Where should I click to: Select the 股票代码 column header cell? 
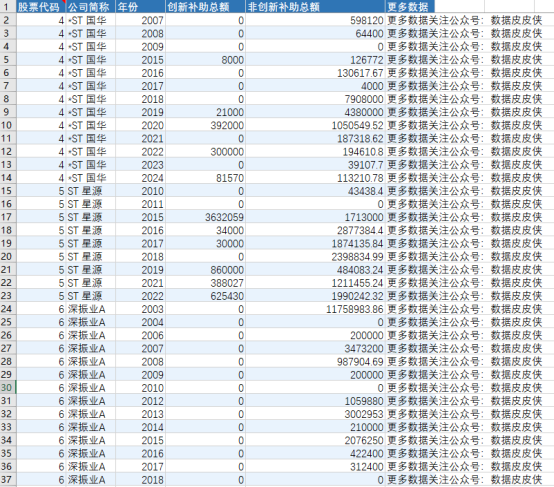[41, 7]
